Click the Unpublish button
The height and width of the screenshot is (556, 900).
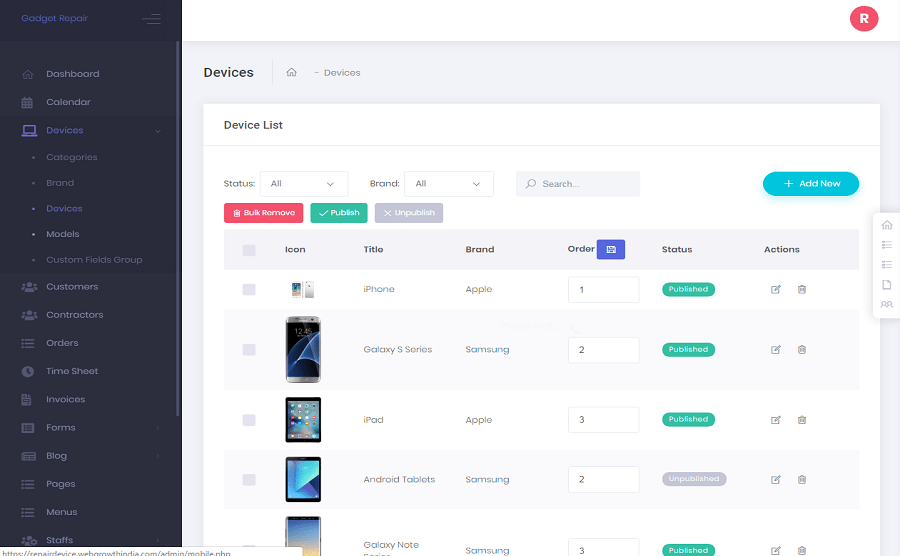[x=409, y=213]
